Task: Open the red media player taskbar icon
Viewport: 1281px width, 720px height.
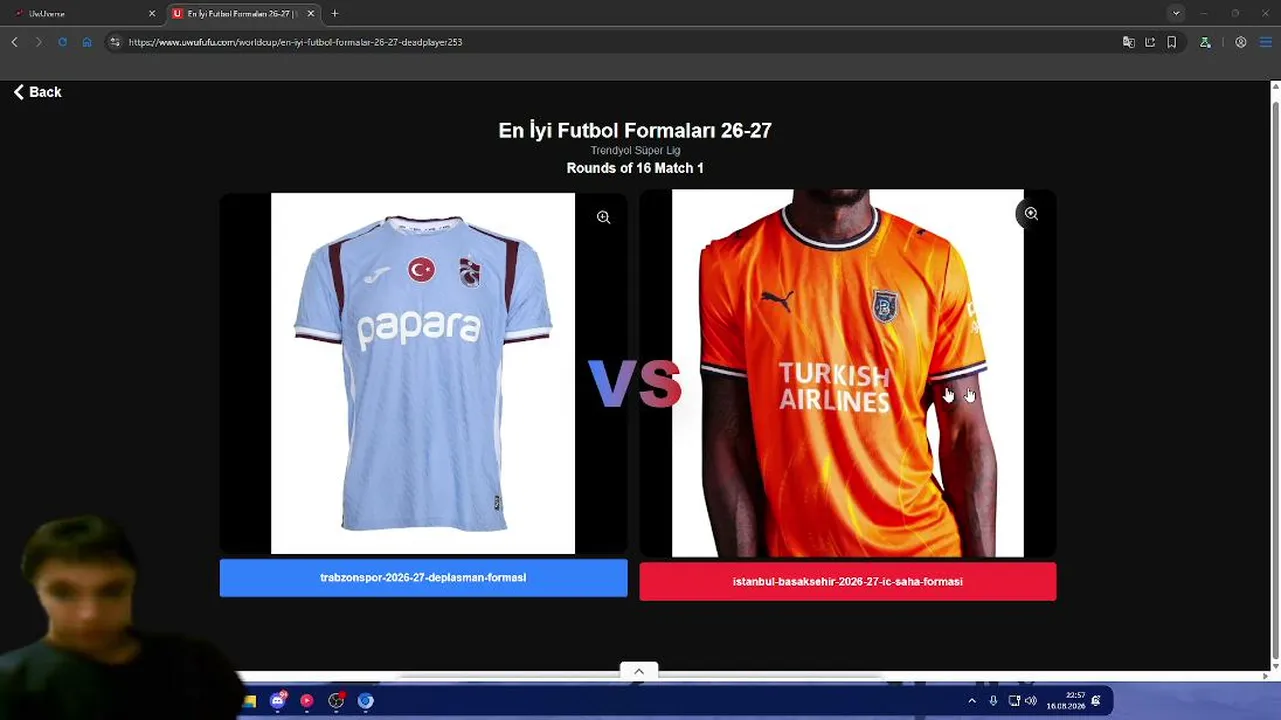Action: [307, 701]
